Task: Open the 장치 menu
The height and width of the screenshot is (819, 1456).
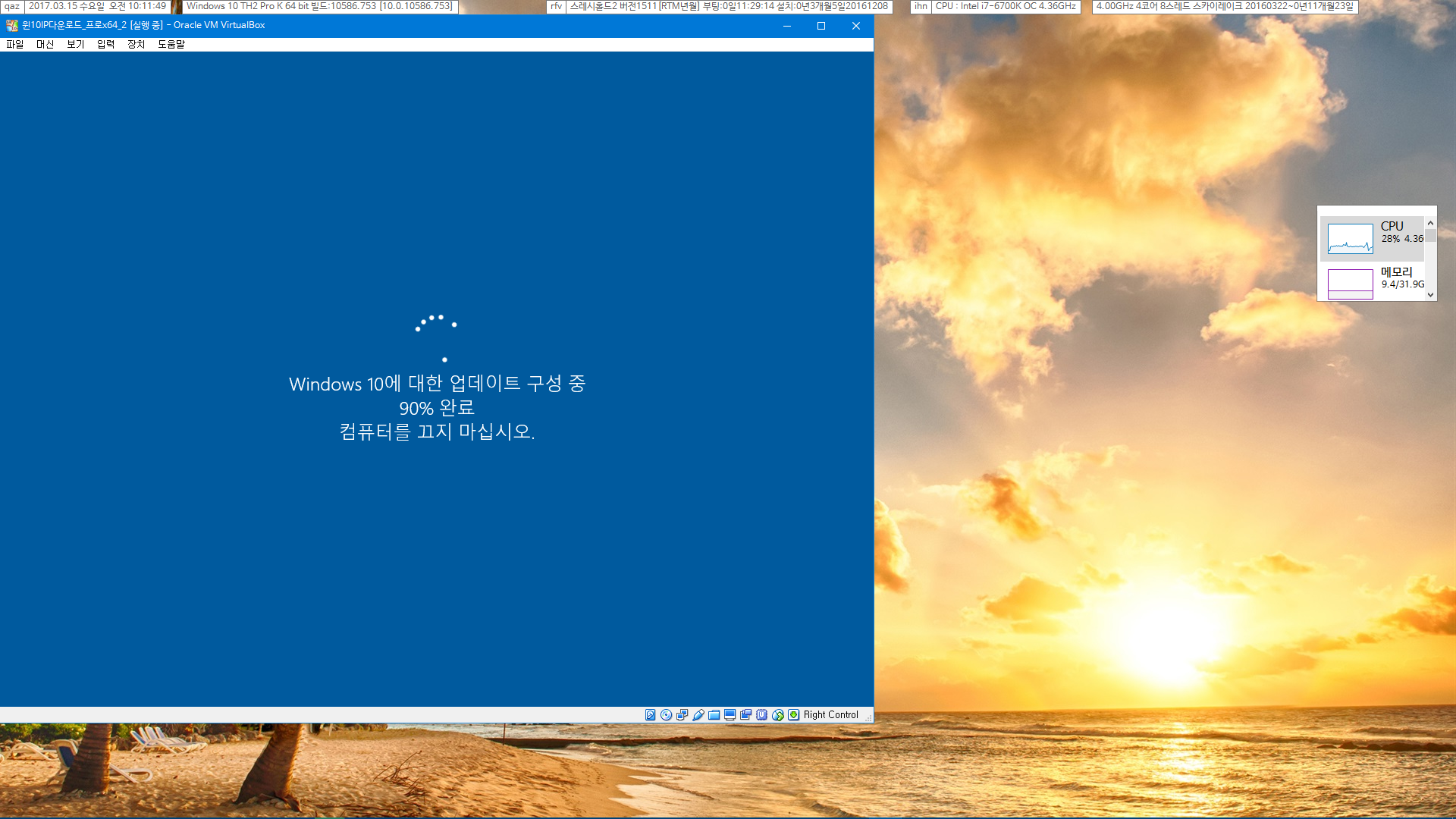Action: click(x=136, y=45)
